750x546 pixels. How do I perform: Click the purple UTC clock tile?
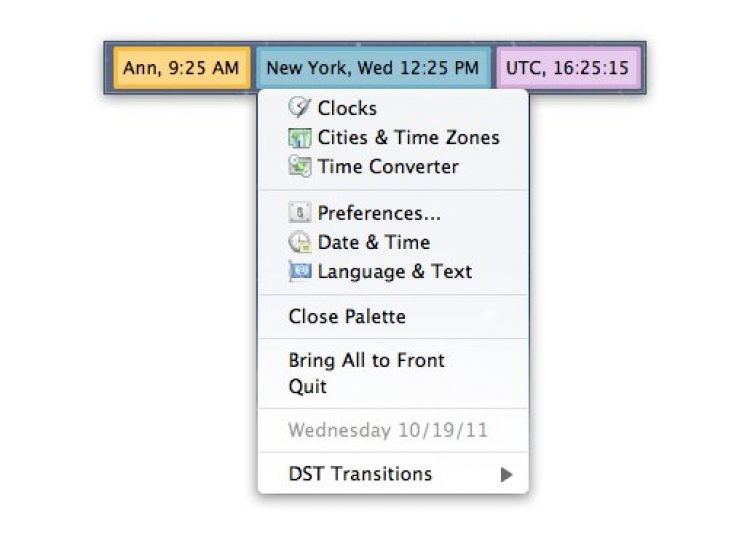point(567,68)
